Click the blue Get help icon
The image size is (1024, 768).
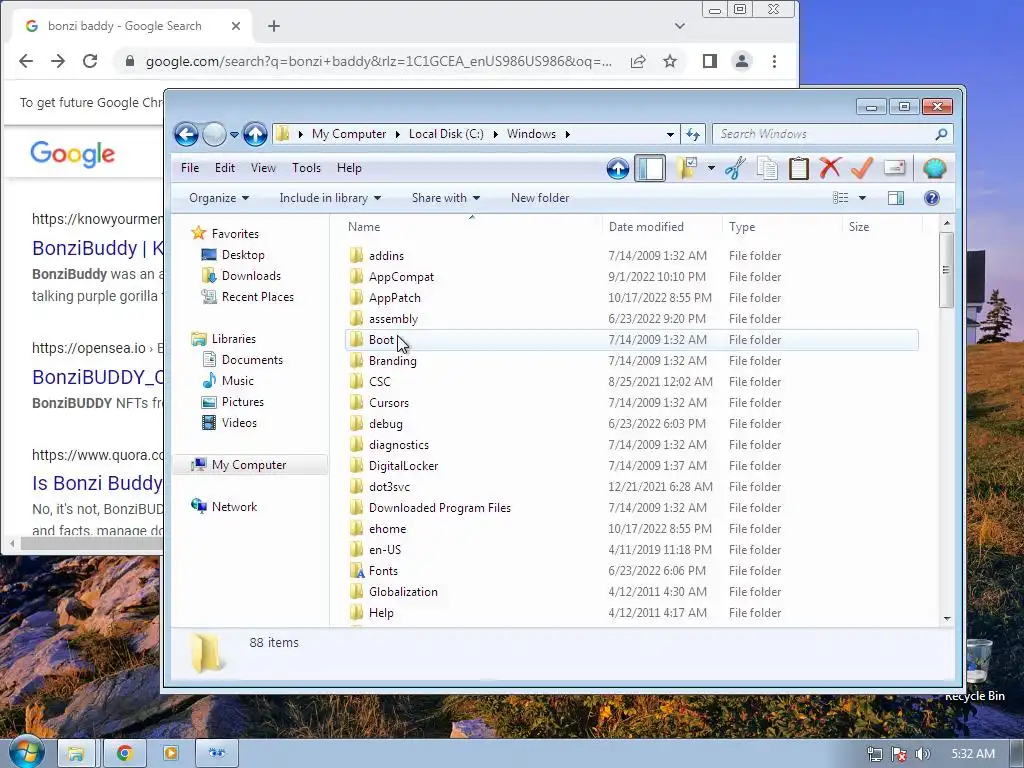point(932,198)
